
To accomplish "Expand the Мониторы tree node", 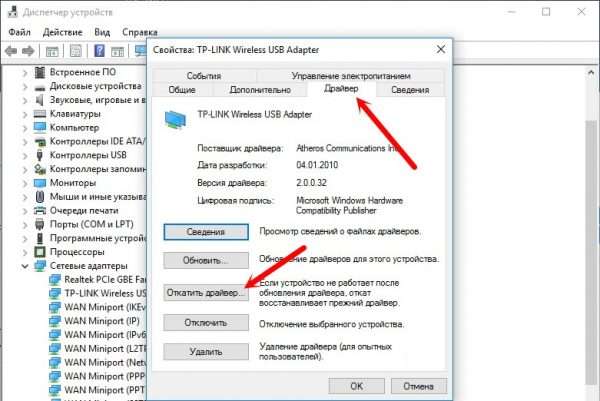I will [x=25, y=184].
